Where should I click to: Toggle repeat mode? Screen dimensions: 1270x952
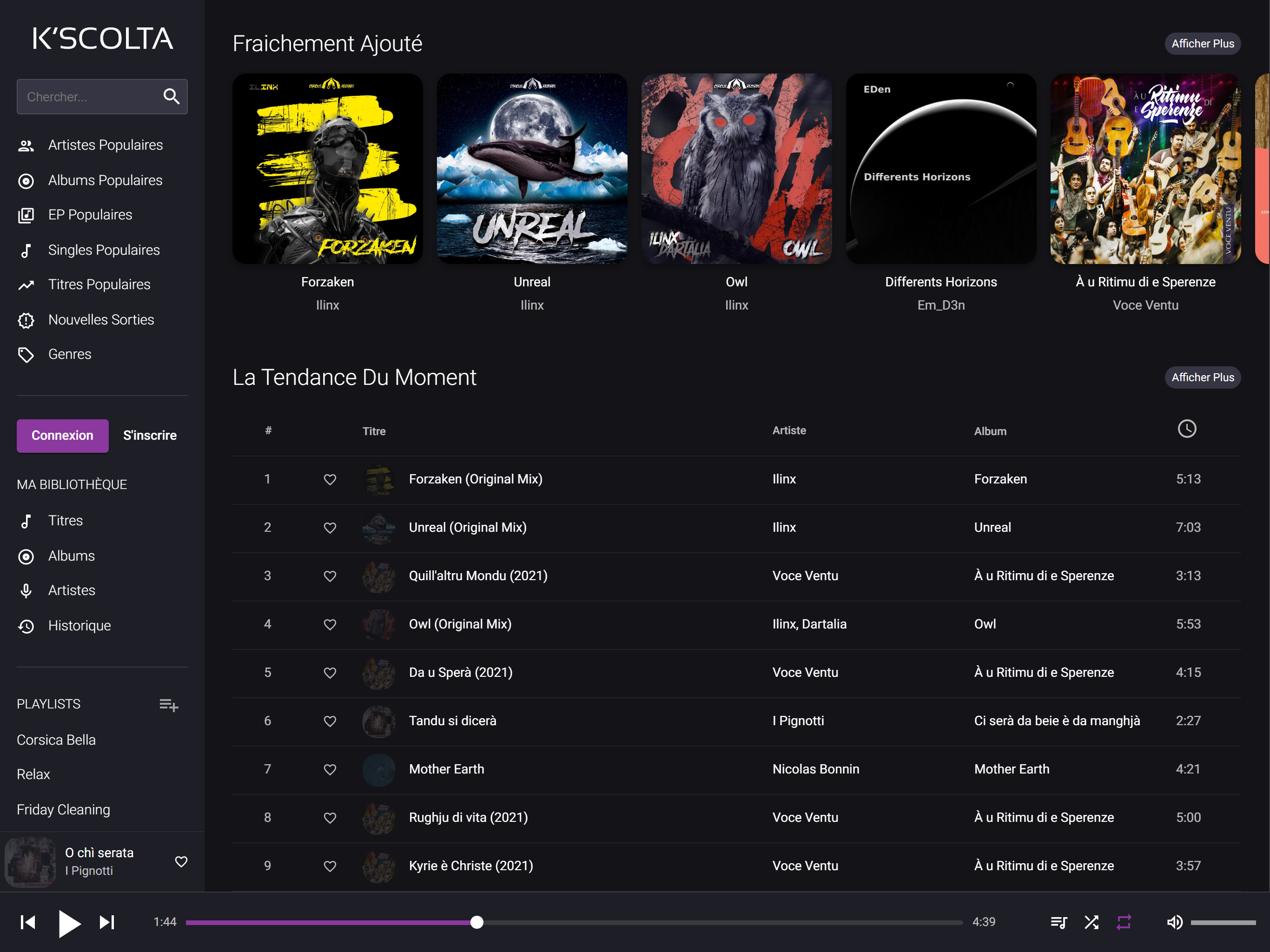[x=1124, y=923]
